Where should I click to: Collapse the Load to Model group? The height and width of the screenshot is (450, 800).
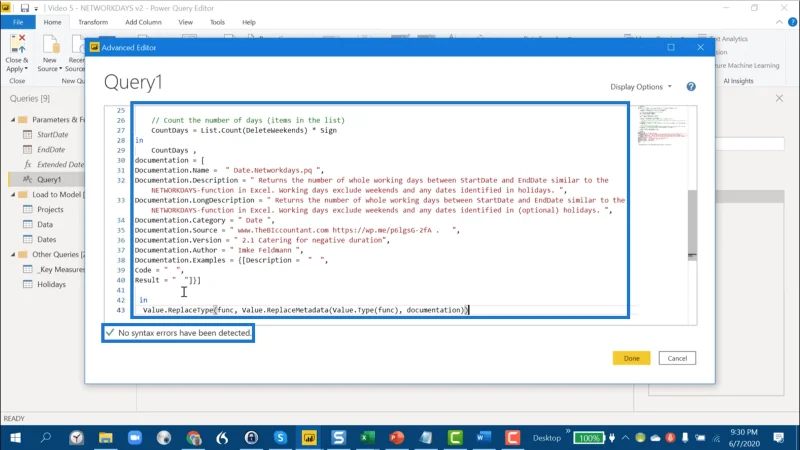click(13, 194)
